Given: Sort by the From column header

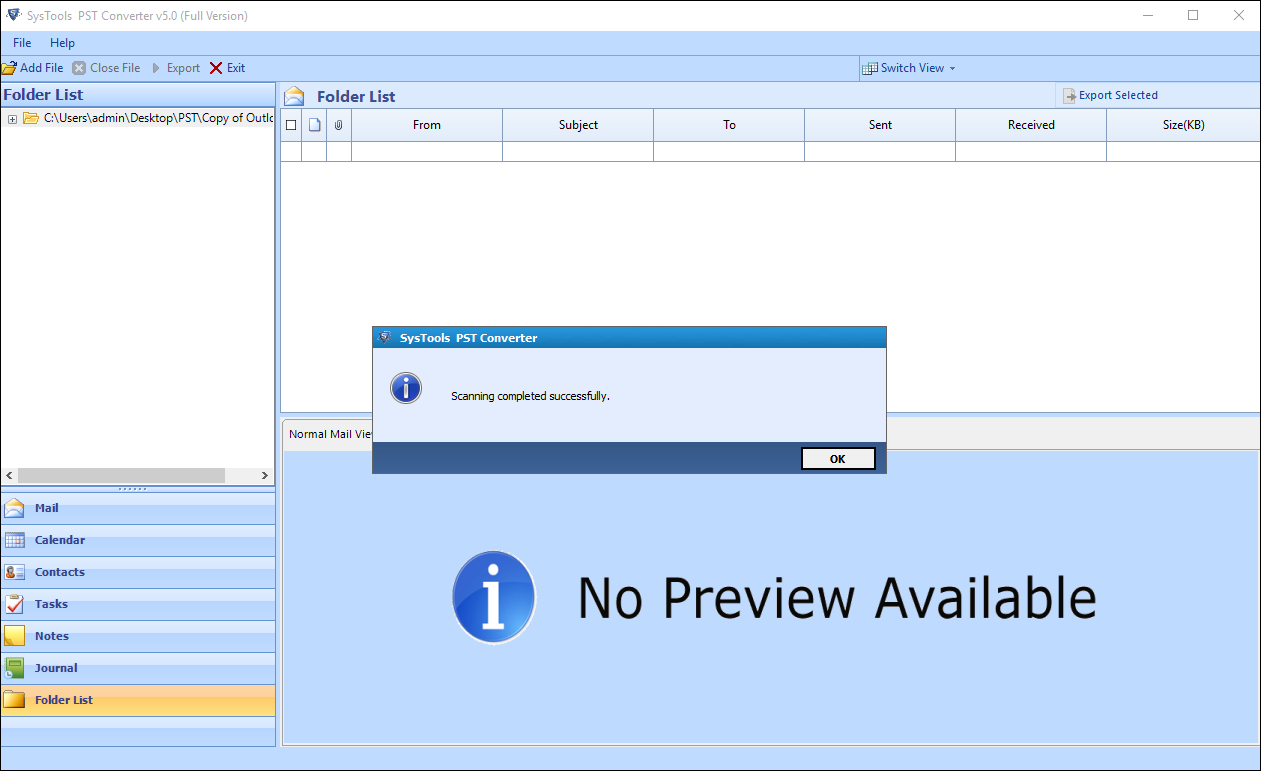Looking at the screenshot, I should [x=427, y=125].
